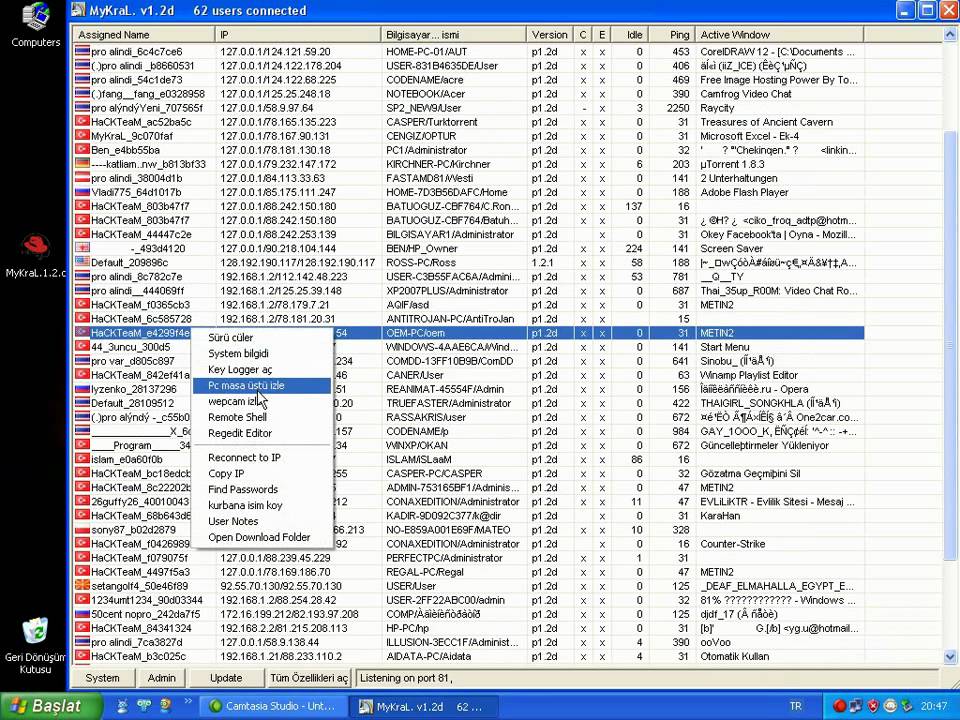This screenshot has width=960, height=720.
Task: Click the red record tray icon
Action: [x=839, y=706]
